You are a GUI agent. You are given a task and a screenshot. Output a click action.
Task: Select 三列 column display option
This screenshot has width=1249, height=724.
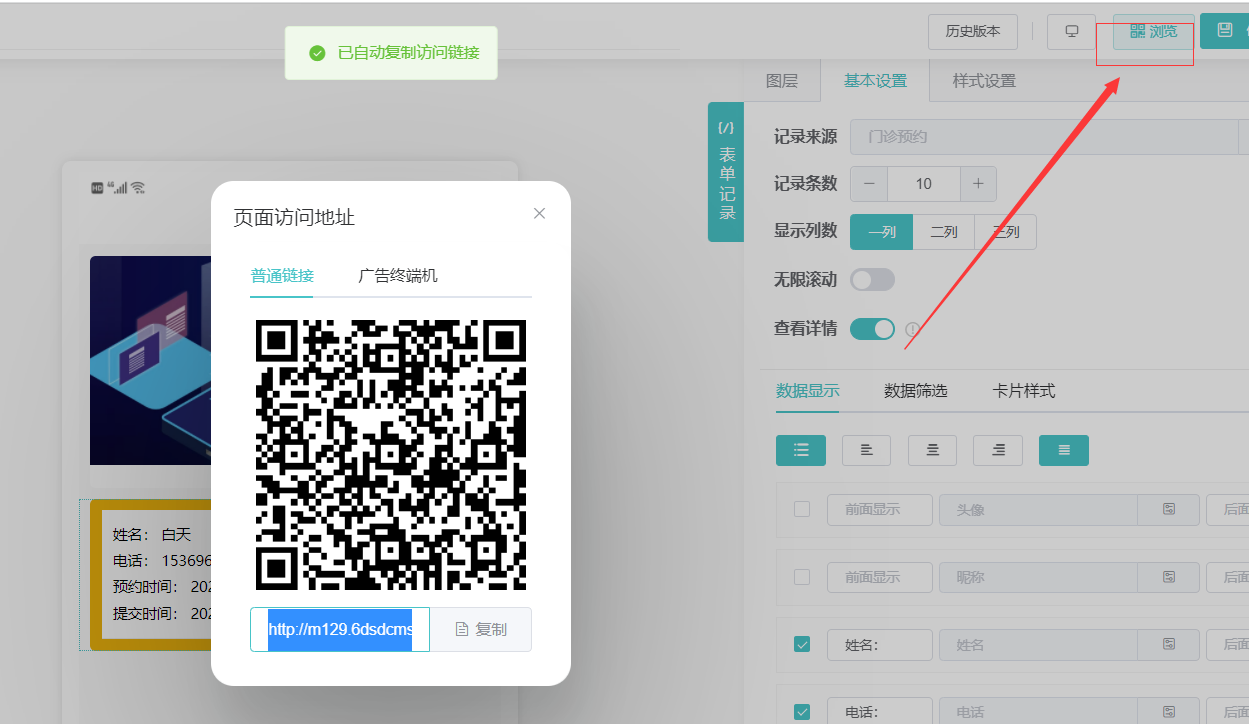(1006, 232)
